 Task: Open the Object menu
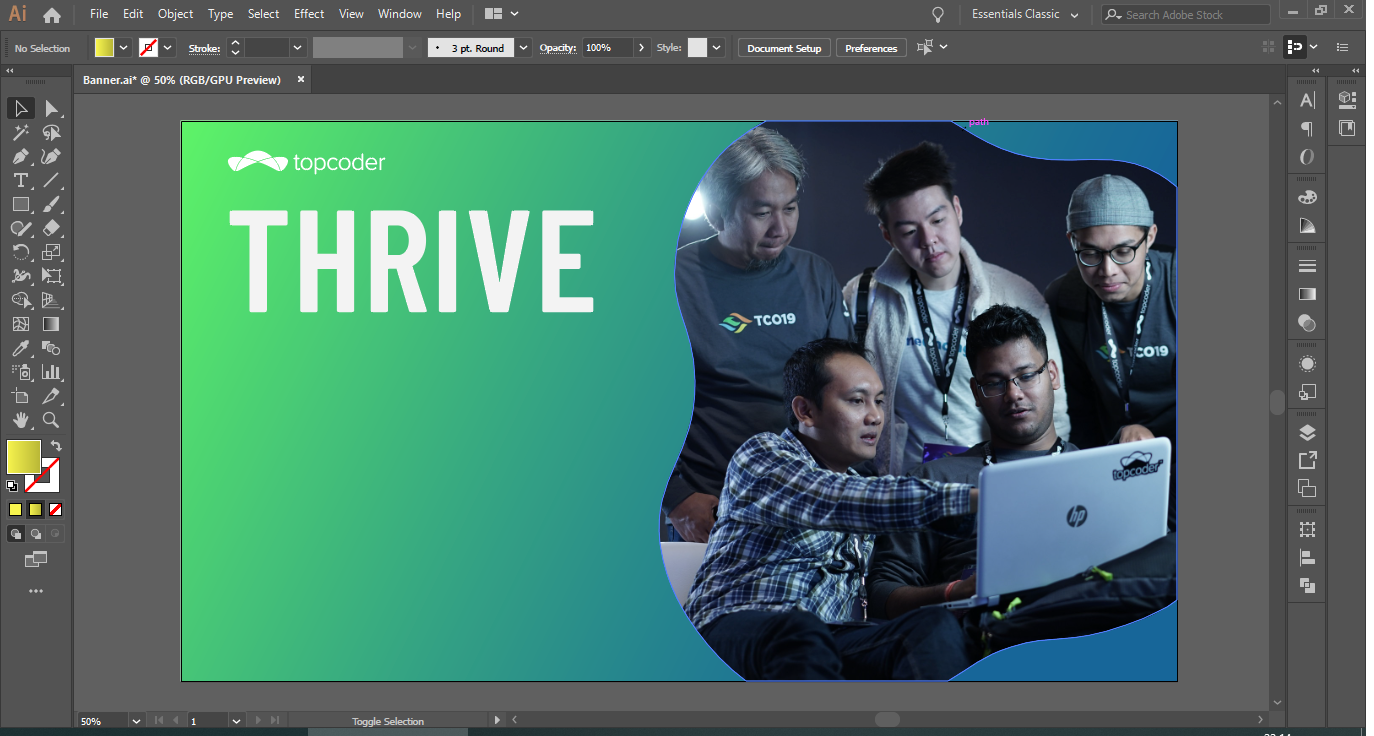point(176,14)
